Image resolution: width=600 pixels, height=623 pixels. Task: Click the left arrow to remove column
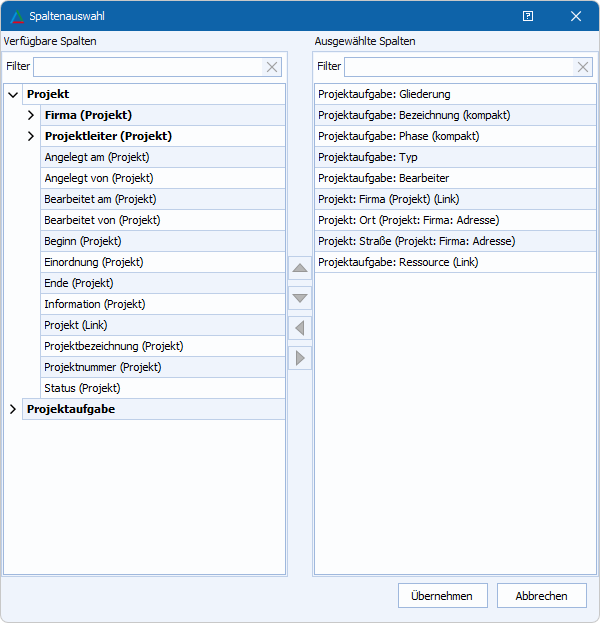pos(300,328)
